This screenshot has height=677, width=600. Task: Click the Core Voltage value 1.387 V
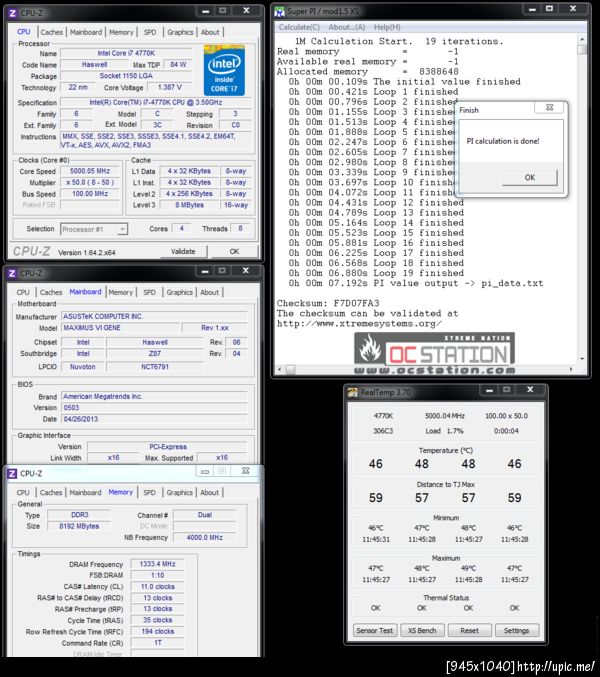(170, 87)
